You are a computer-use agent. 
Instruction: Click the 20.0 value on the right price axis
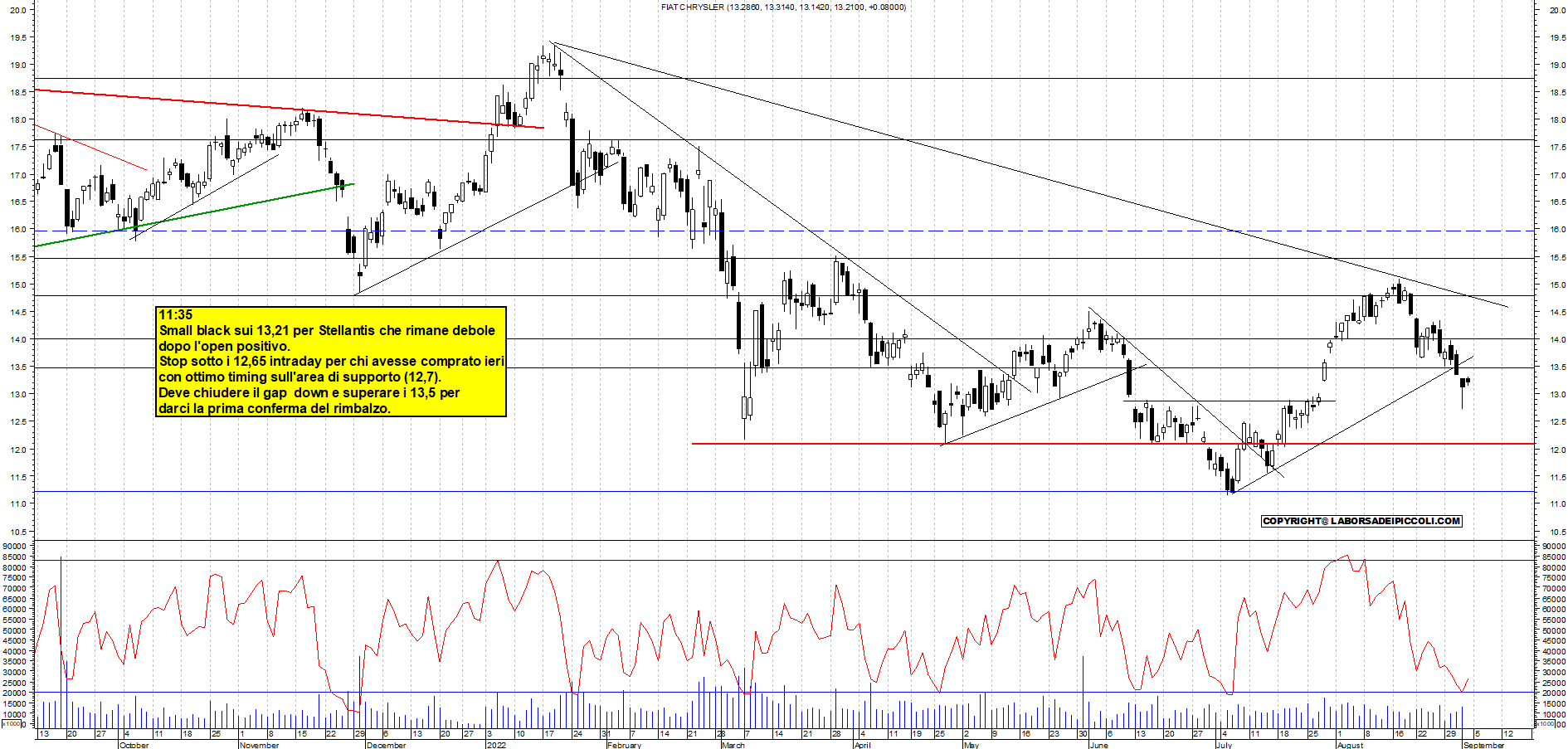coord(1557,10)
